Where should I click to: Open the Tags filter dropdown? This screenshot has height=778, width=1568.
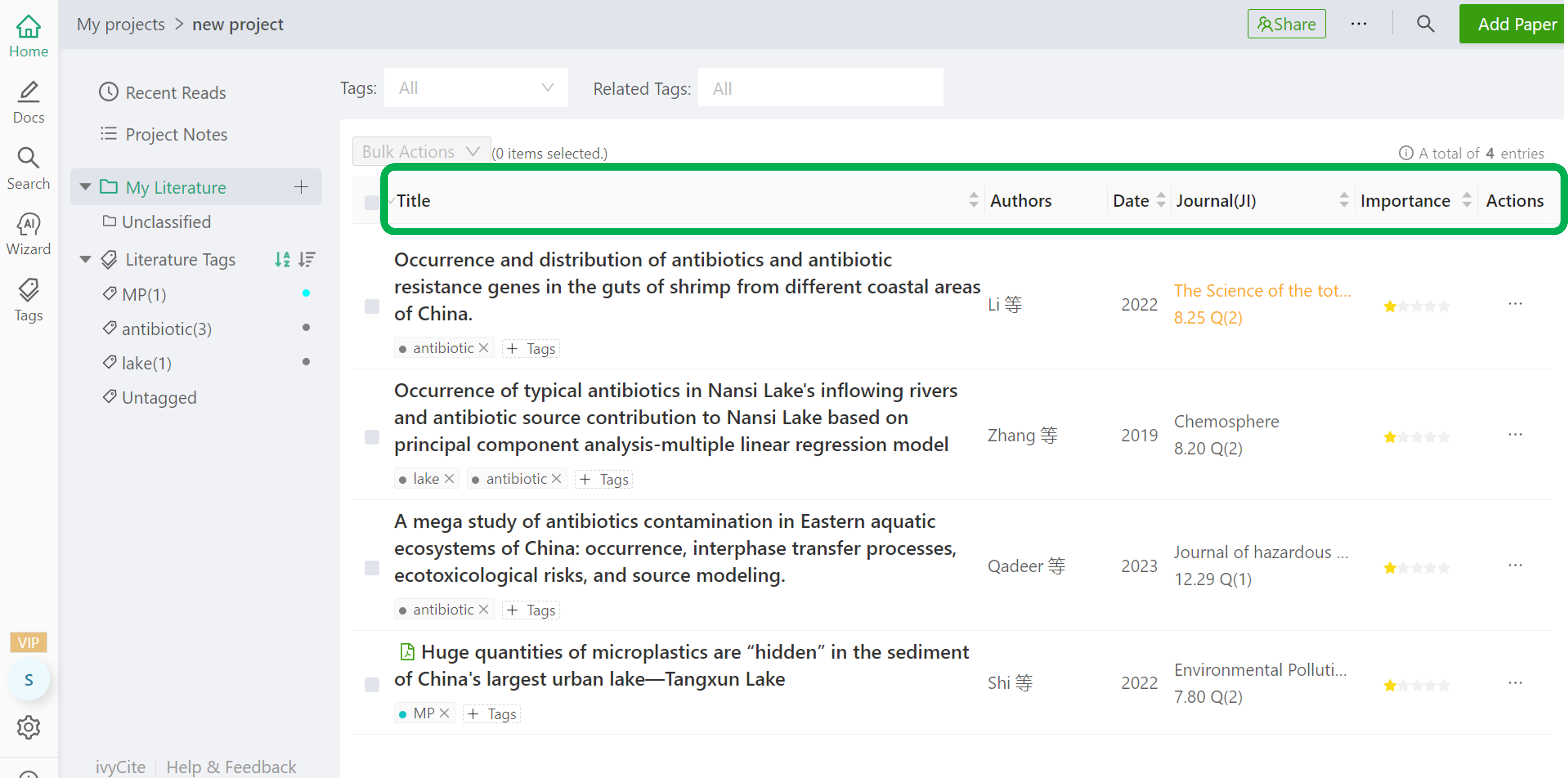(475, 88)
